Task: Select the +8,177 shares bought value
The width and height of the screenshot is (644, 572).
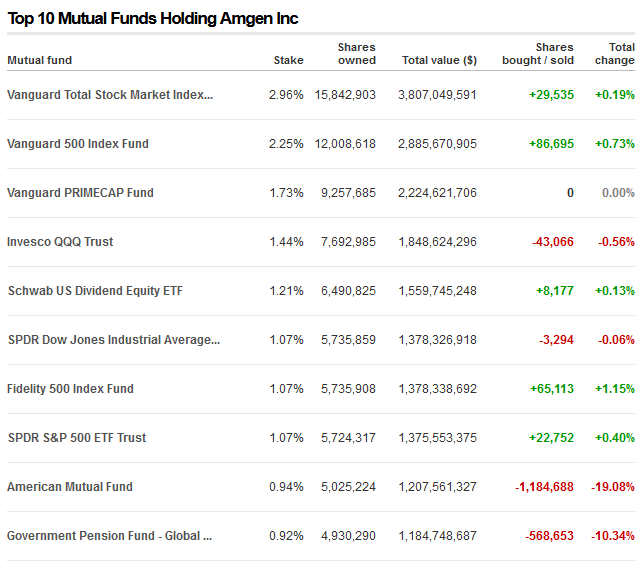Action: [555, 291]
